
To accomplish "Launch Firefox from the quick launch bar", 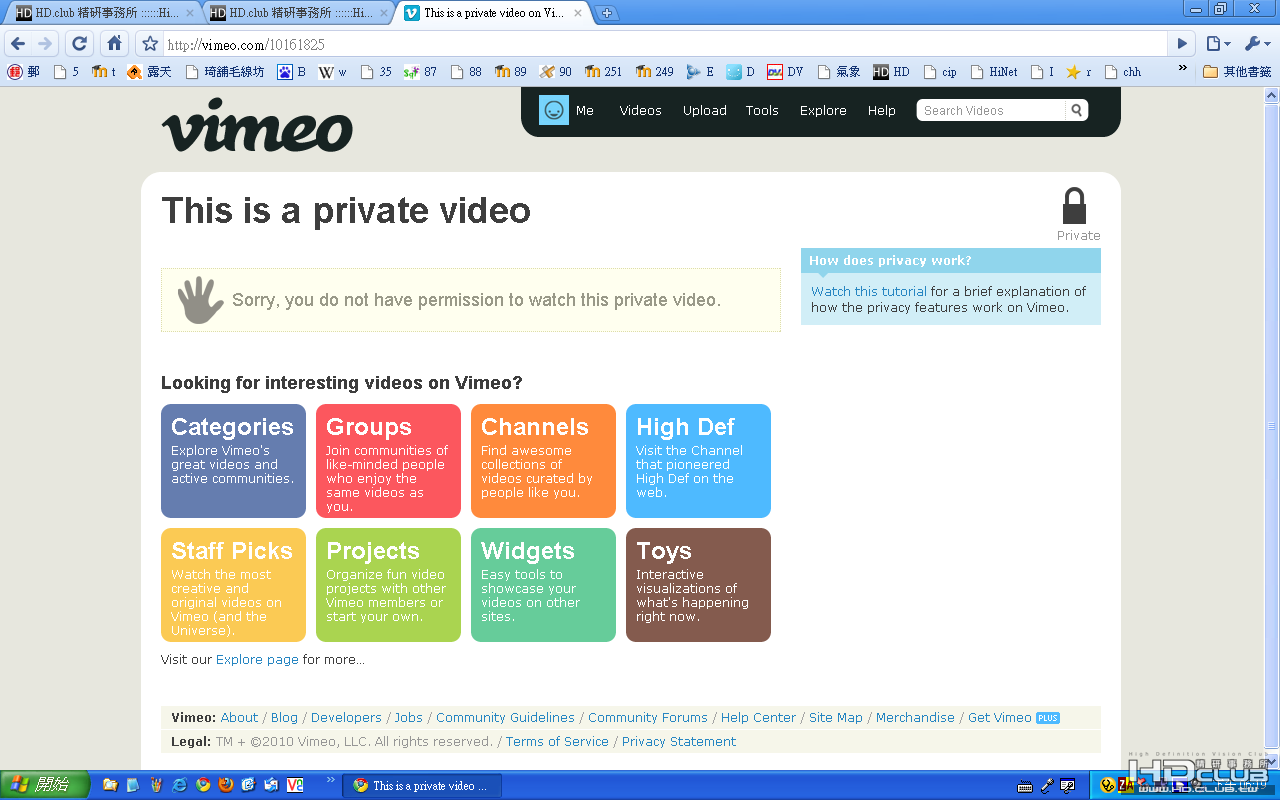I will tap(226, 785).
